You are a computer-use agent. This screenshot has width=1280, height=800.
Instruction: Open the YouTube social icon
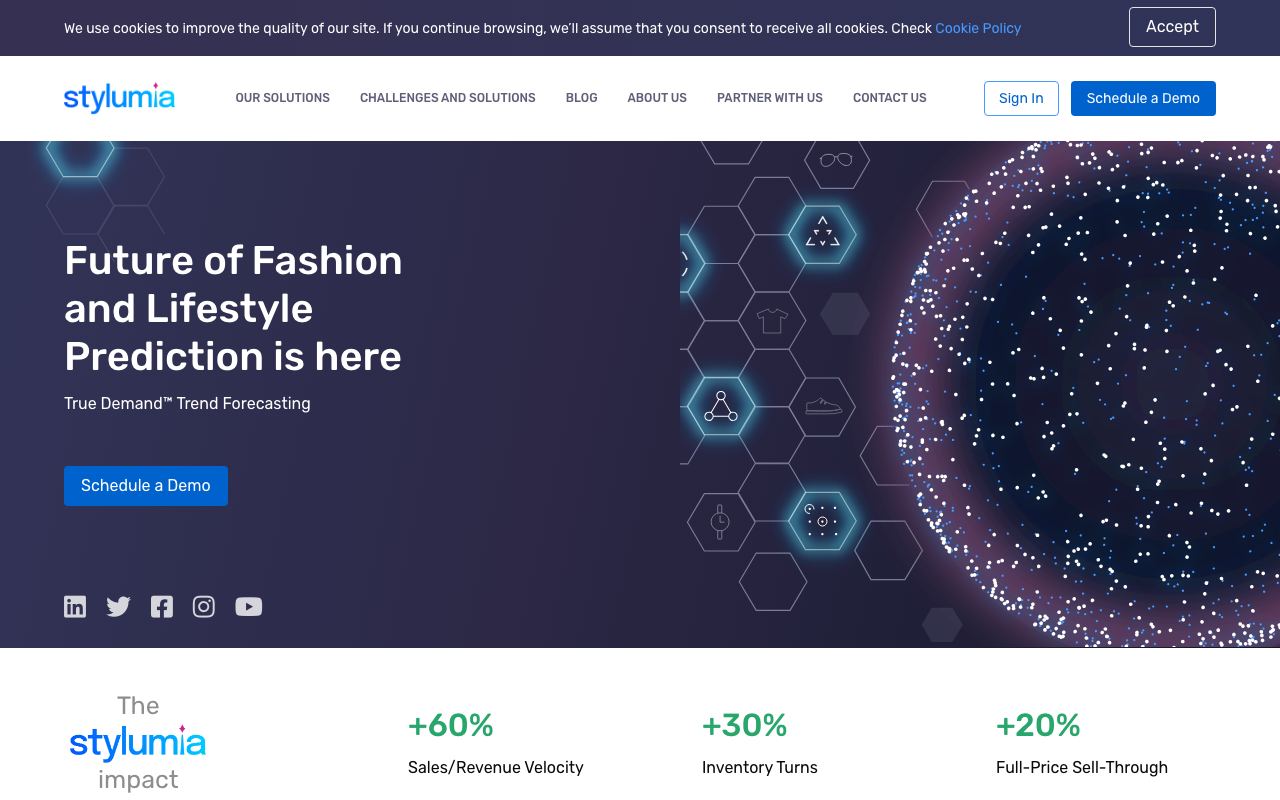coord(249,607)
